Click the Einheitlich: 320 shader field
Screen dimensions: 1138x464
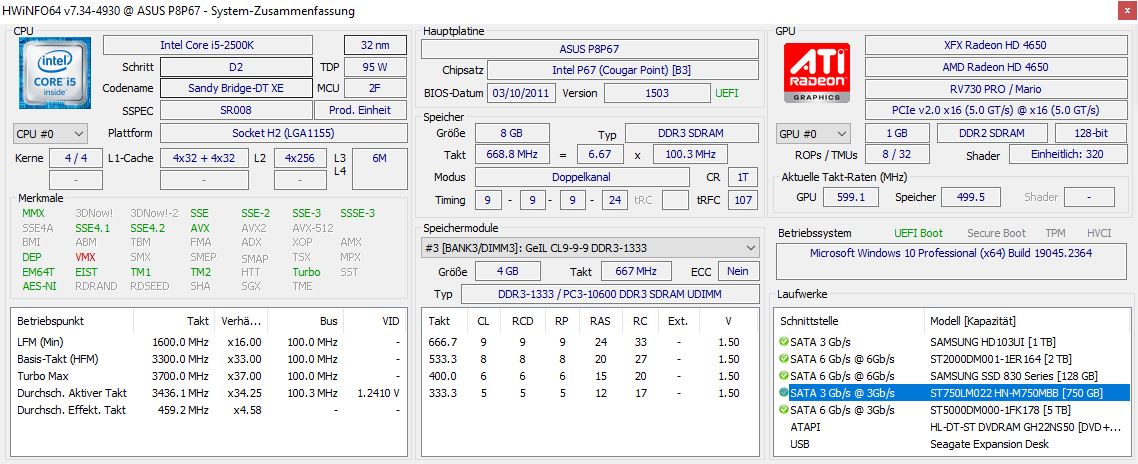pos(1067,155)
